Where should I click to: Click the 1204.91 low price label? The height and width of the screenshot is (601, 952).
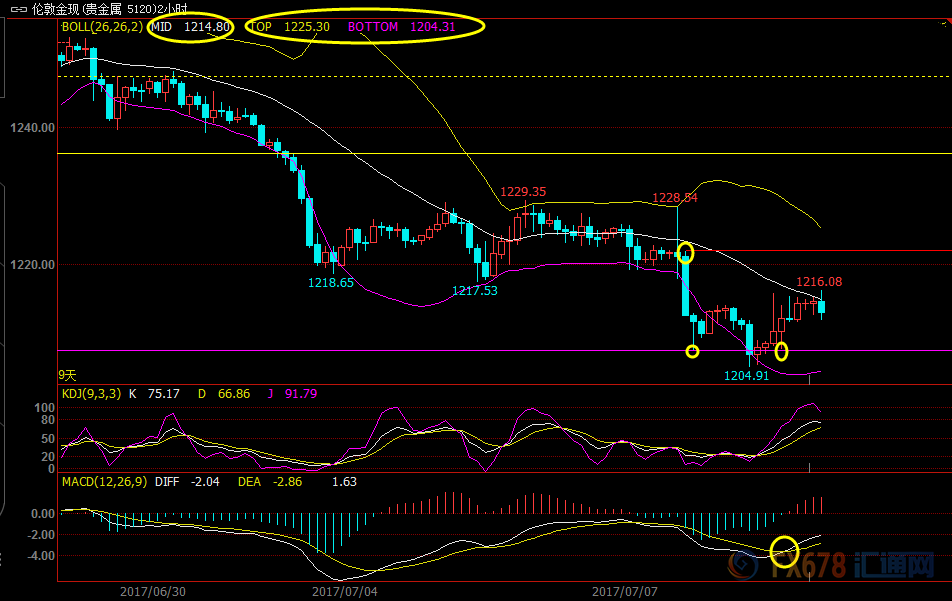[746, 376]
